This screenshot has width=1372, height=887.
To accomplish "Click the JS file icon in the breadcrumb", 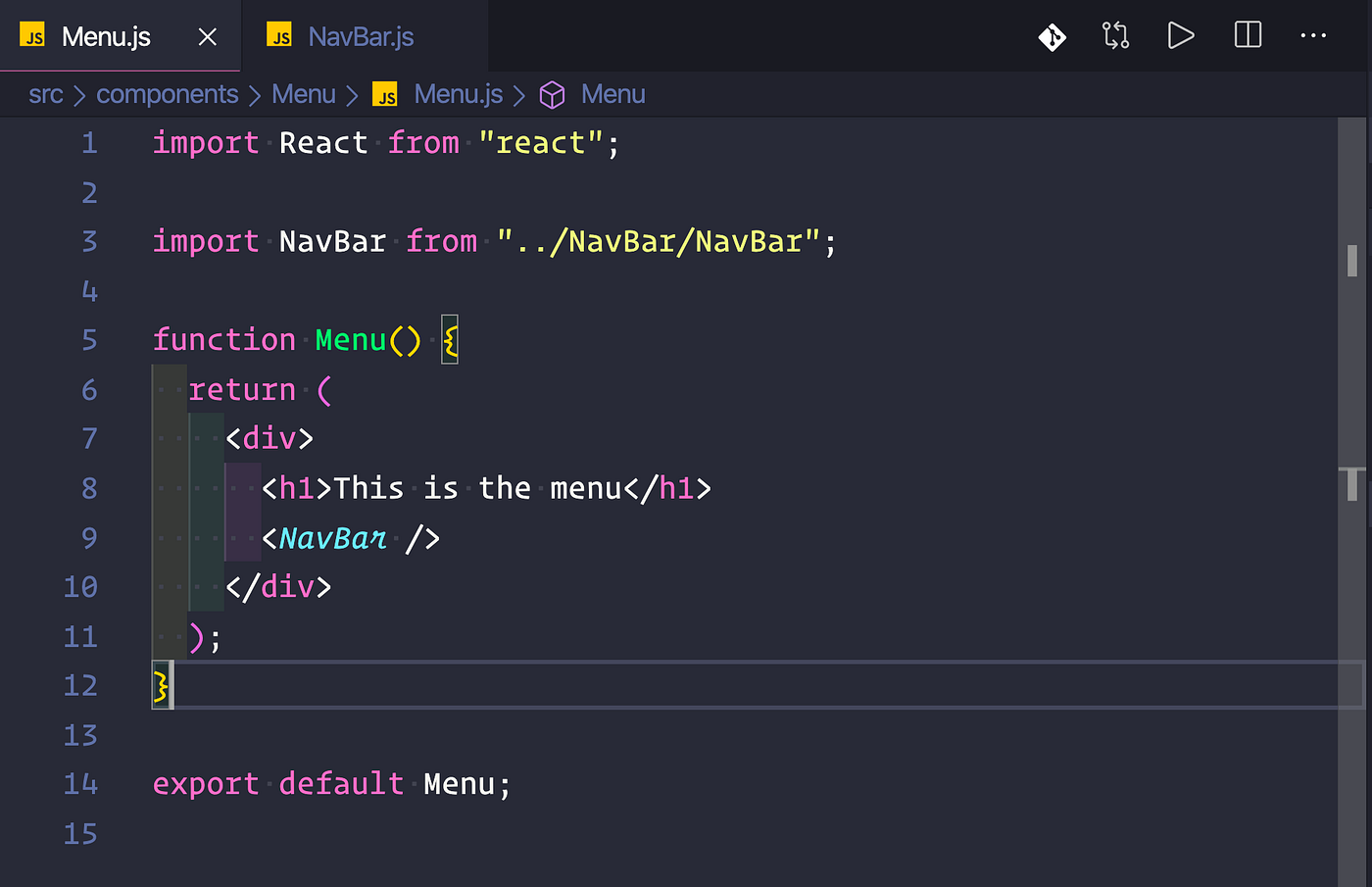I will pos(384,94).
